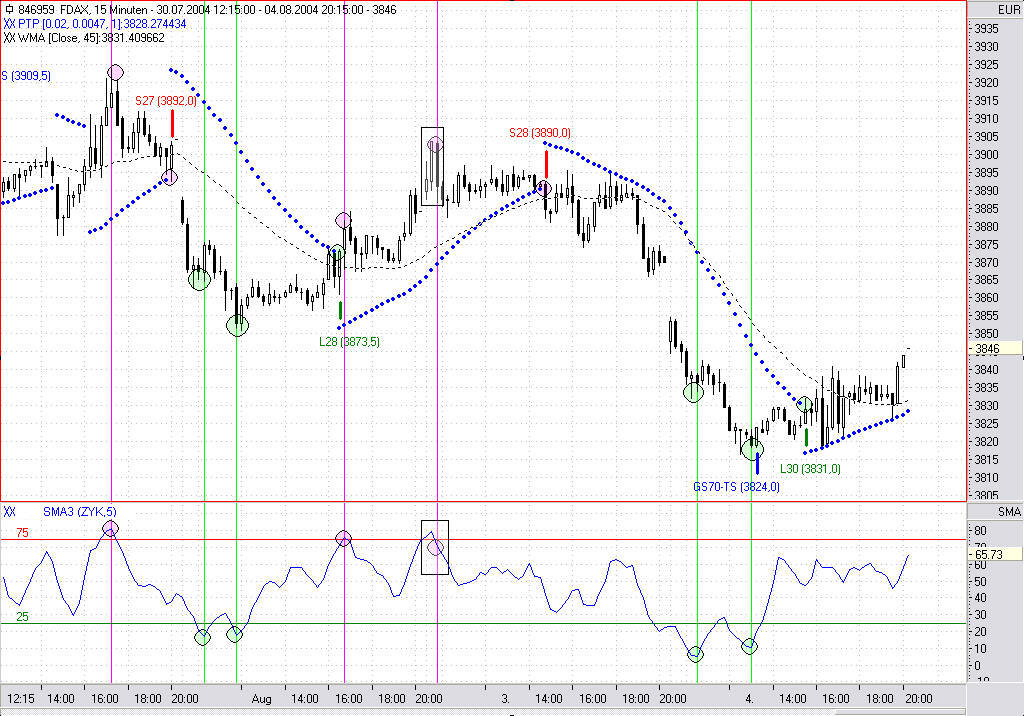Image resolution: width=1024 pixels, height=716 pixels.
Task: Click the 25 oversold level label
Action: 21,617
